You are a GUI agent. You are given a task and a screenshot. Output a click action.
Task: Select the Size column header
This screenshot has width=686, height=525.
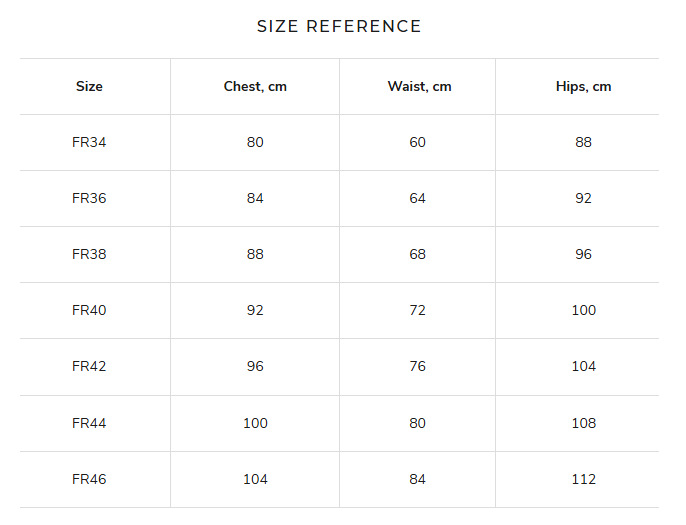(89, 86)
